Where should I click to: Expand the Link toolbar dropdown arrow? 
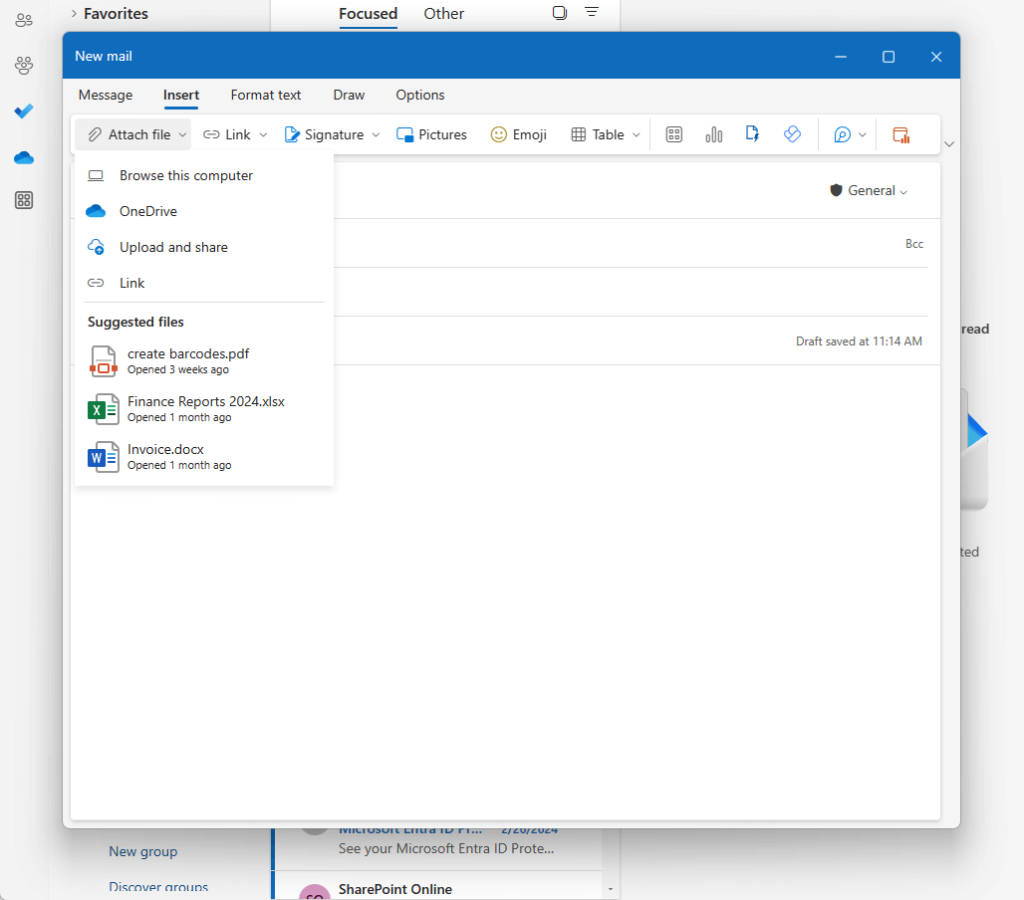tap(263, 135)
